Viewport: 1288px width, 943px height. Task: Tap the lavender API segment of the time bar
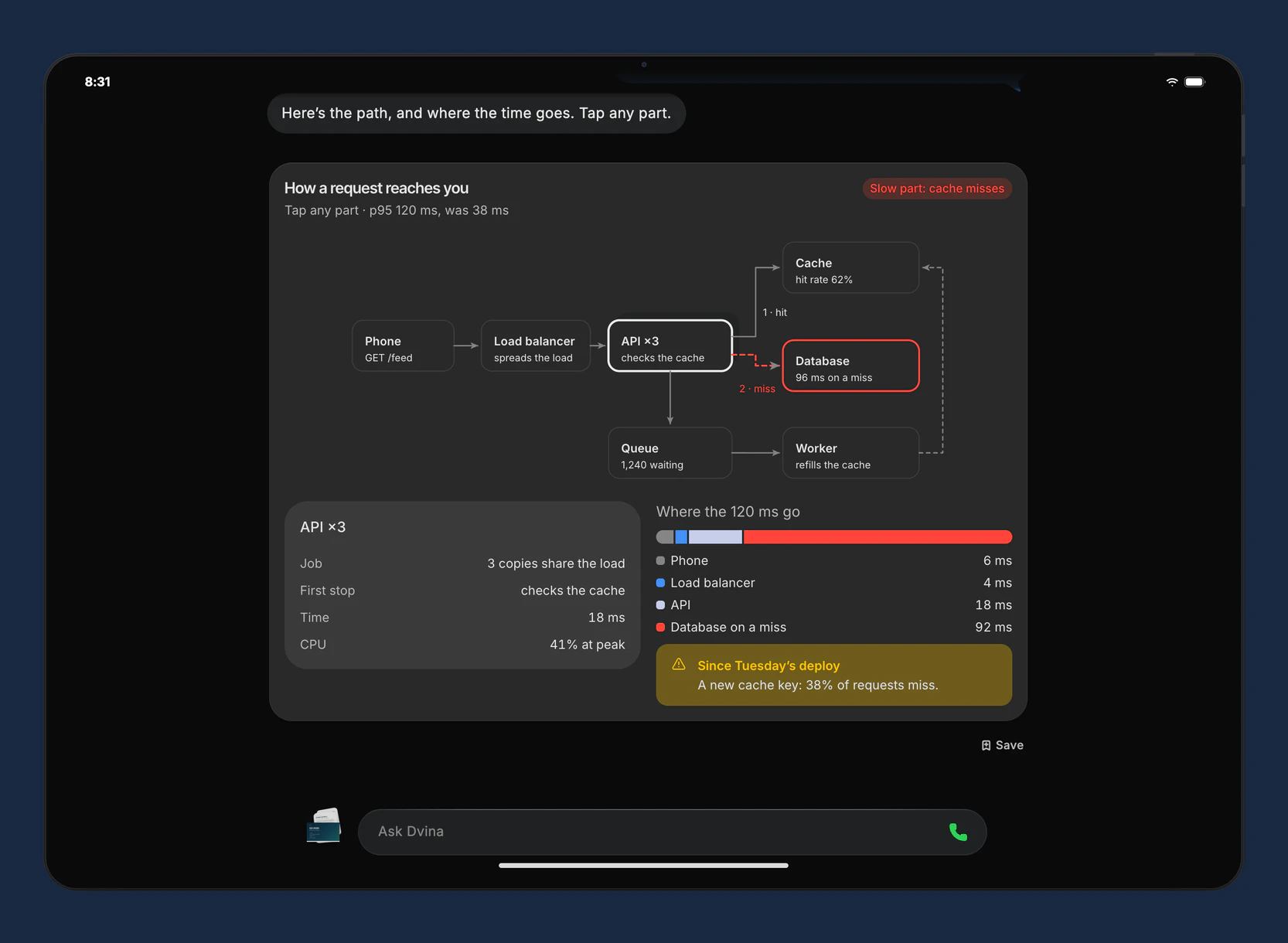pyautogui.click(x=715, y=537)
